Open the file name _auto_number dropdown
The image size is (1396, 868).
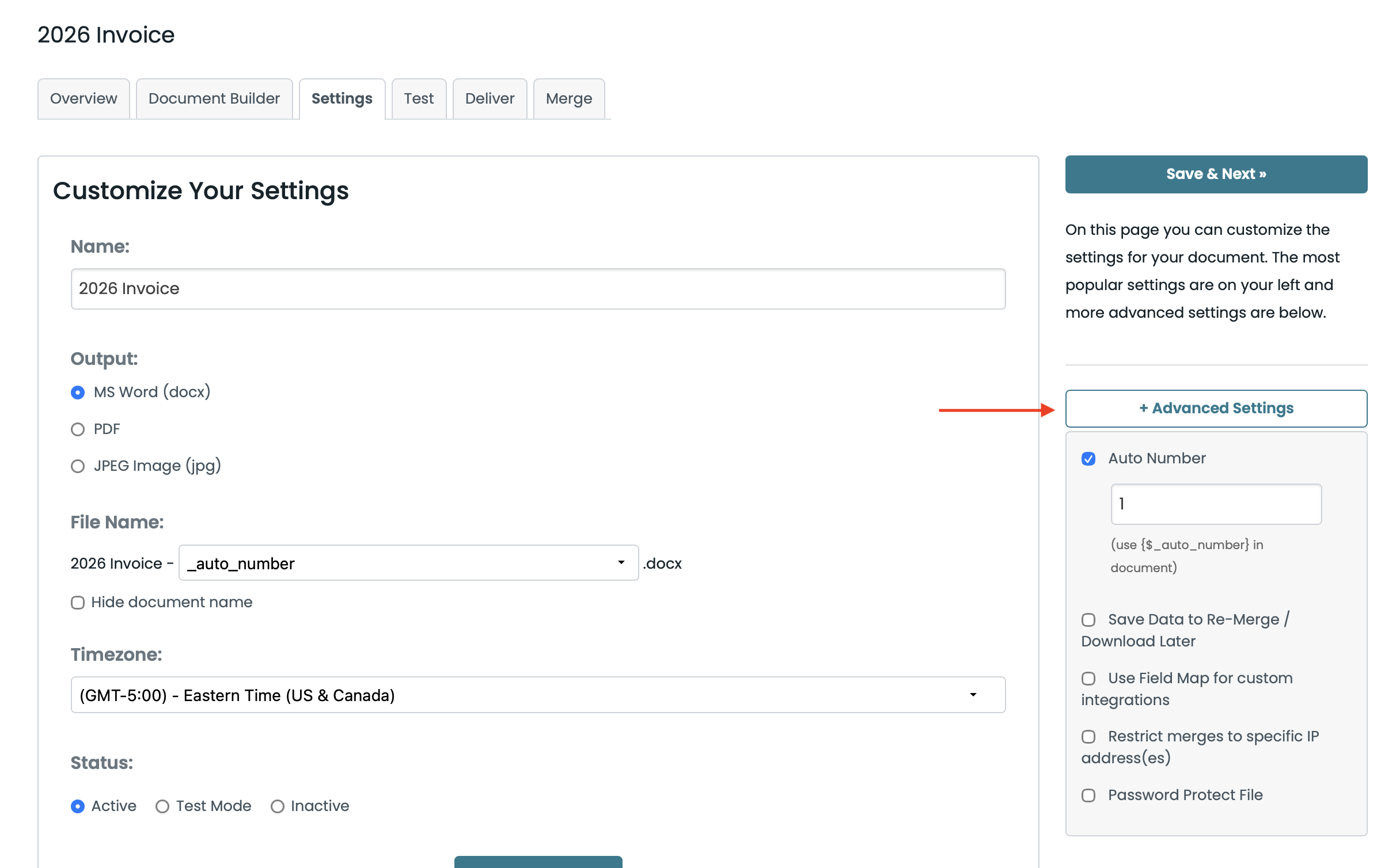(408, 563)
